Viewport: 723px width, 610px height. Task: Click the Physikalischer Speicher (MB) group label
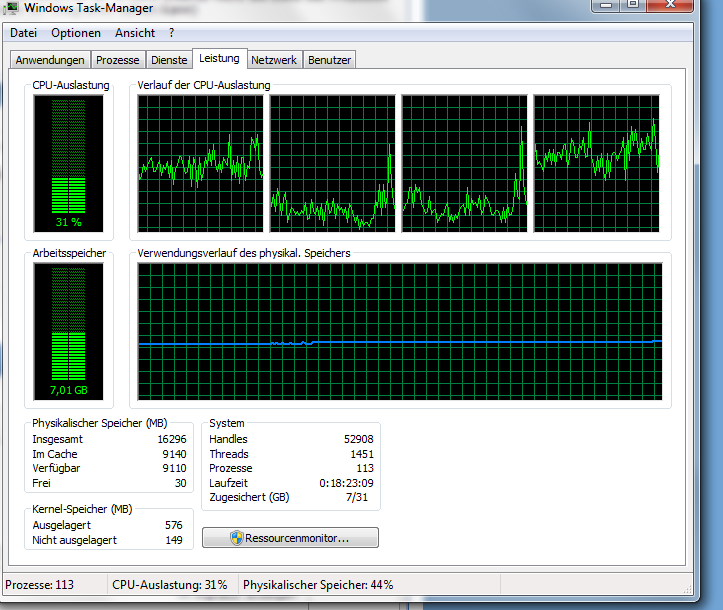(100, 423)
